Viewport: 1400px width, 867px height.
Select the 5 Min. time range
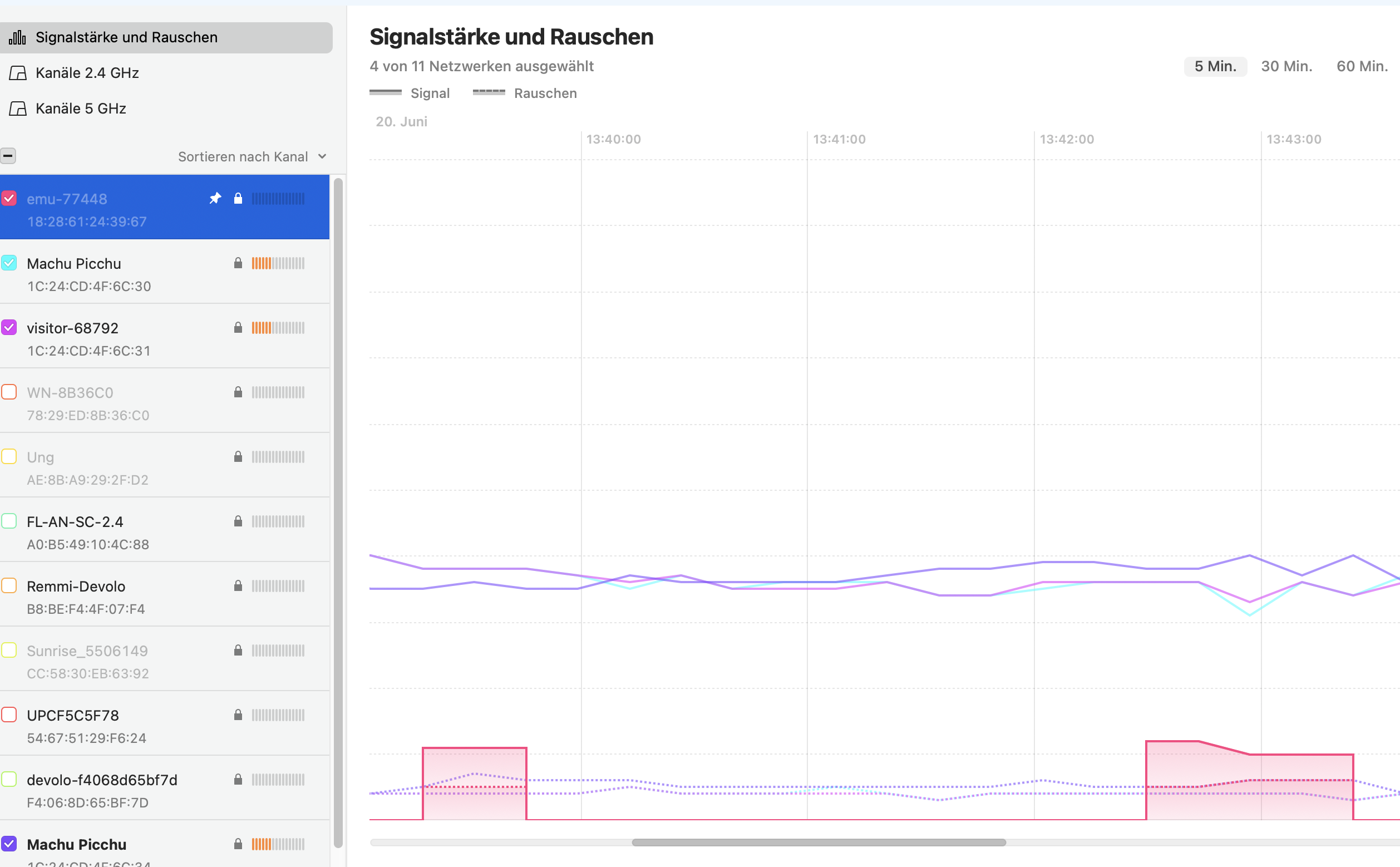[x=1215, y=67]
